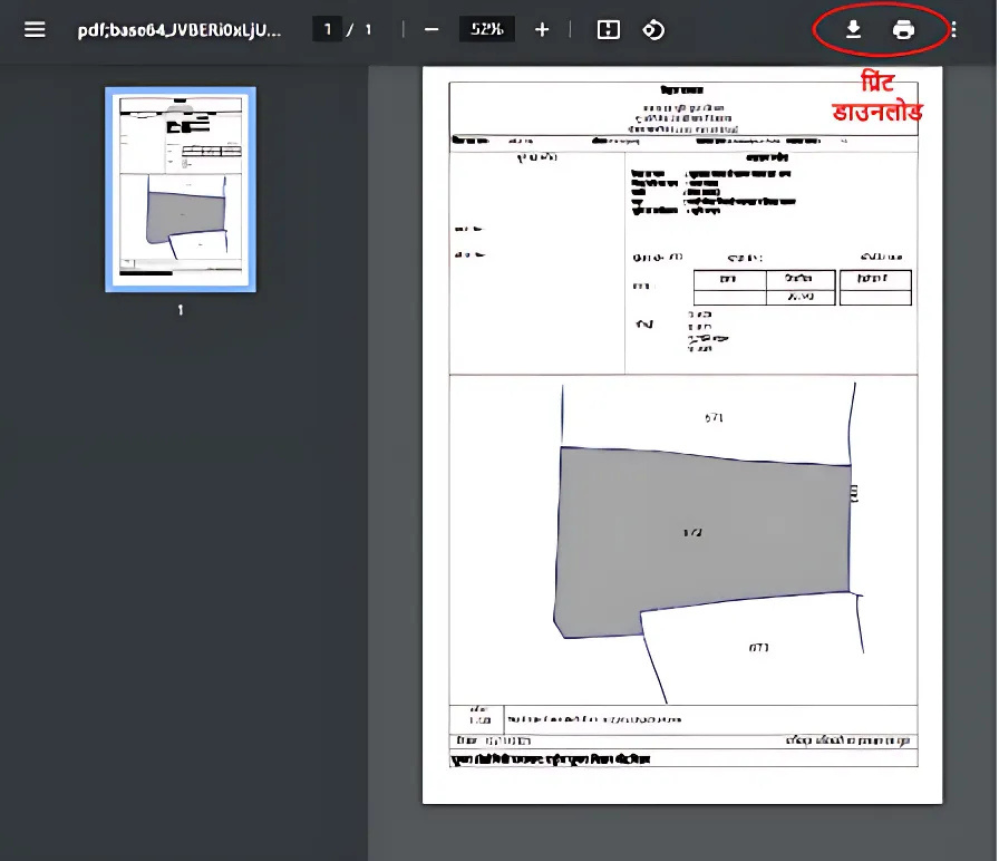999x861 pixels.
Task: Zoom out using the minus icon
Action: [x=432, y=29]
